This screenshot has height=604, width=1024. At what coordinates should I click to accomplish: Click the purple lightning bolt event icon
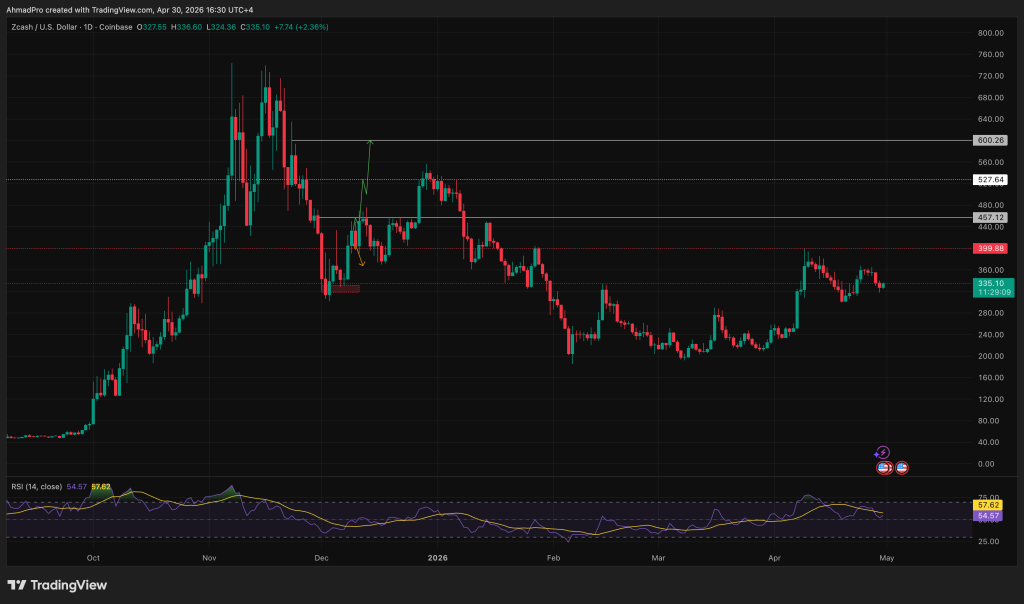pyautogui.click(x=882, y=453)
